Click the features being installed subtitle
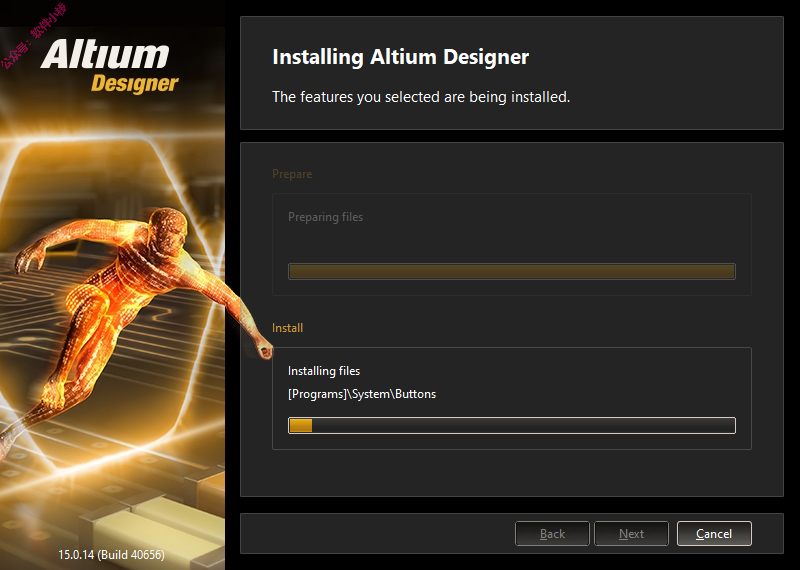Screen dimensions: 800x570 click(x=421, y=96)
